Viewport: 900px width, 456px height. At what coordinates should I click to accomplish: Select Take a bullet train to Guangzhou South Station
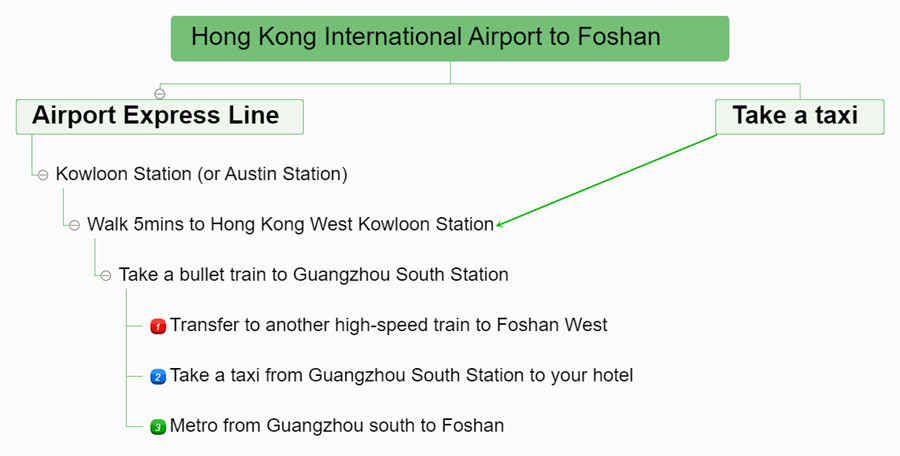[313, 275]
